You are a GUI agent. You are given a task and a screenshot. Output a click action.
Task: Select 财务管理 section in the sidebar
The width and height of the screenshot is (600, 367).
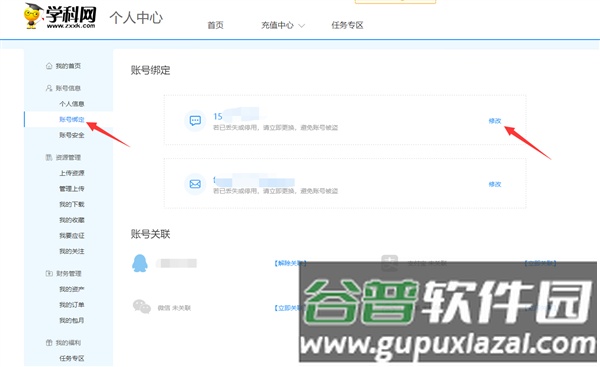69,273
